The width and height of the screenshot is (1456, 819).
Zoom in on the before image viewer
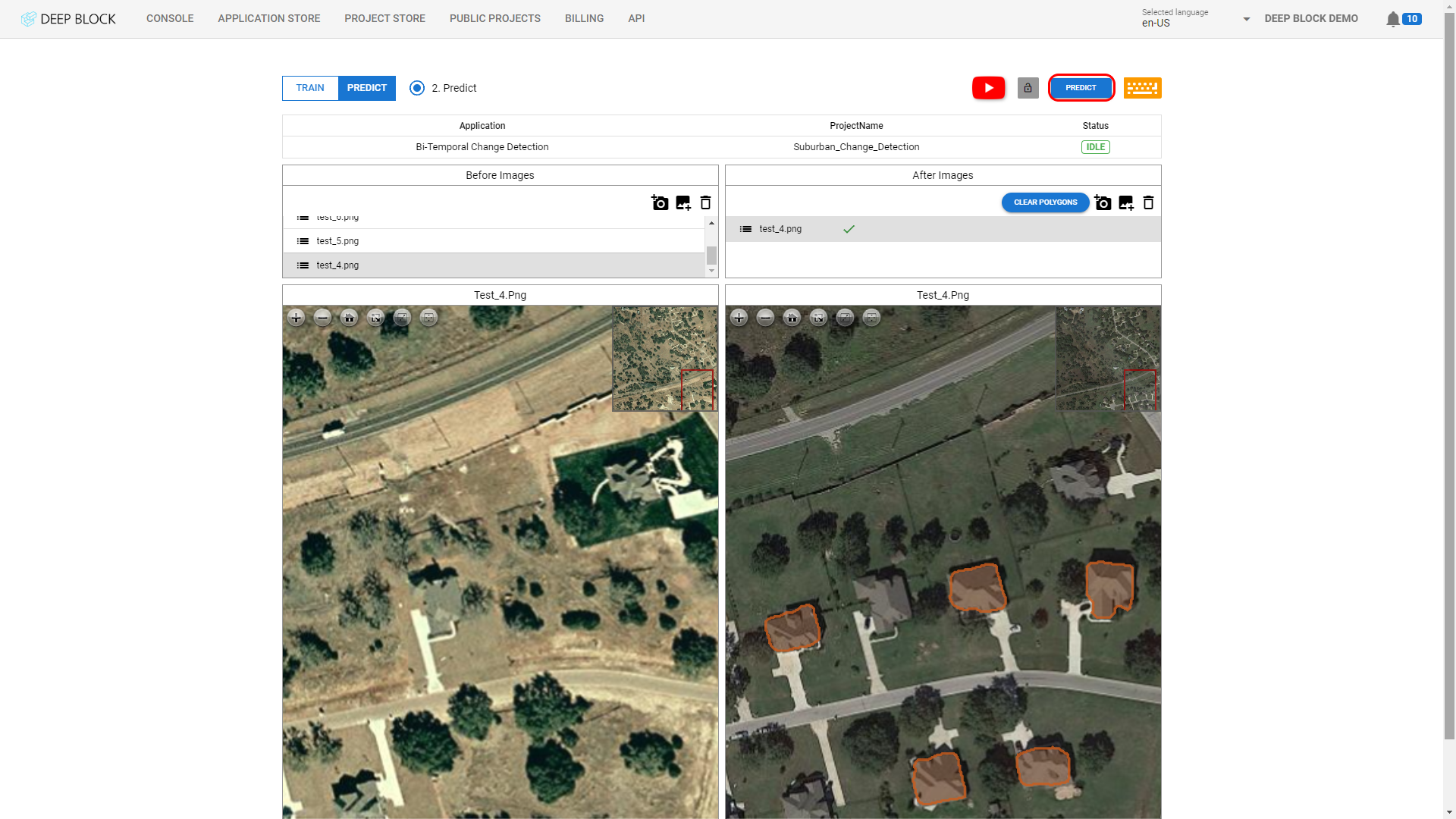[x=296, y=318]
